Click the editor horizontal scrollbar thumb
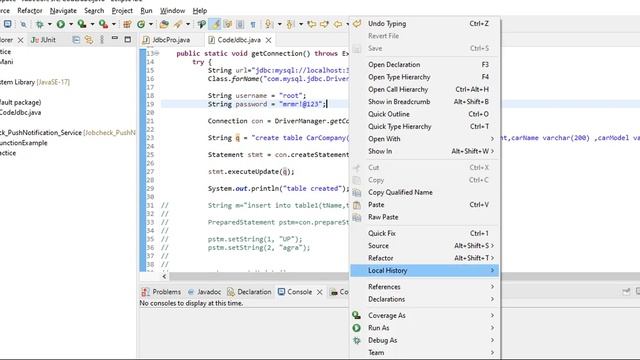640x360 pixels. [x=259, y=276]
